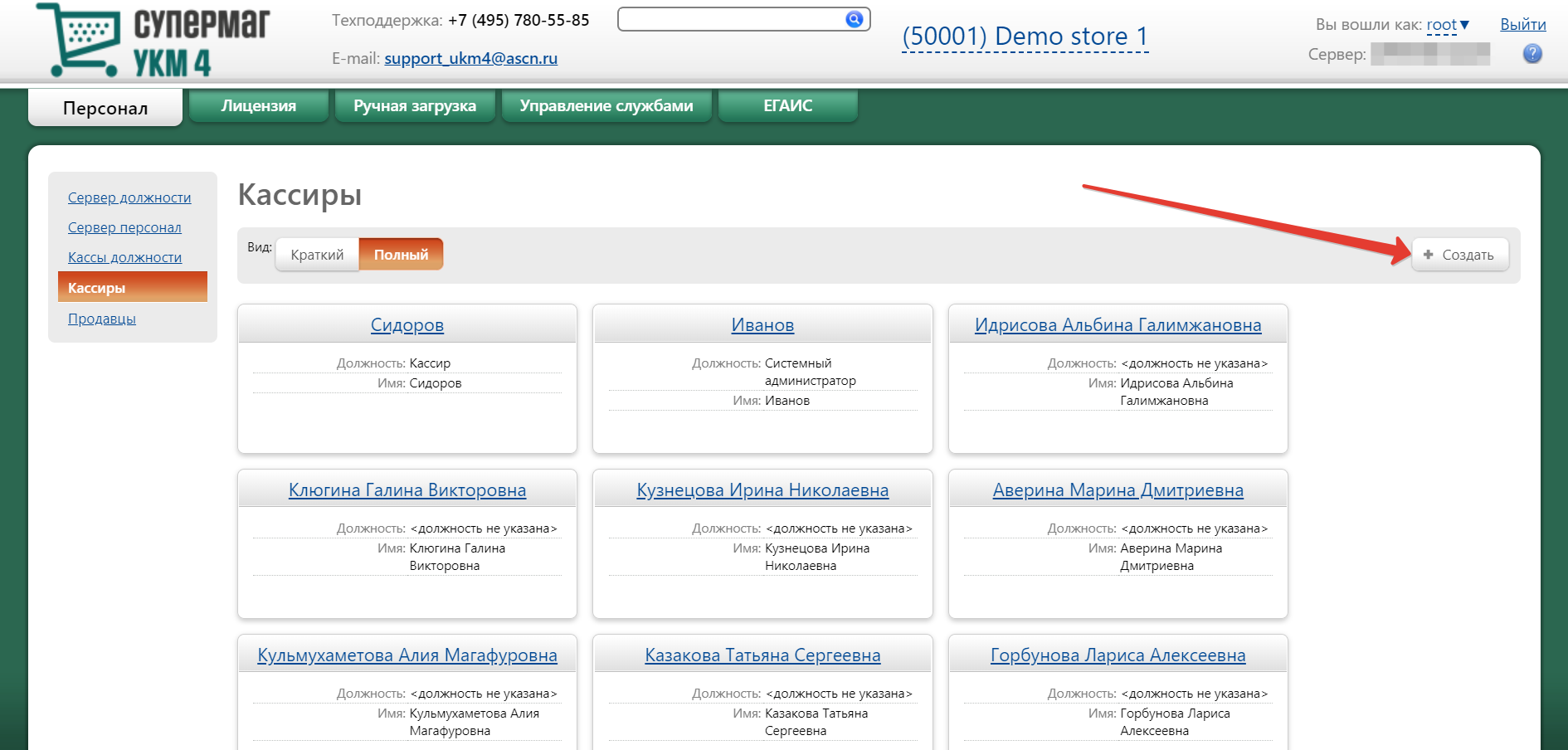The height and width of the screenshot is (750, 1568).
Task: Open the Персонал tab
Action: (x=105, y=108)
